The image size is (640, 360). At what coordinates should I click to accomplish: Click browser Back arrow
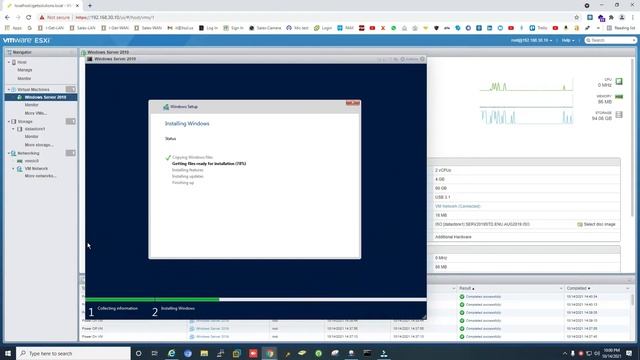click(x=7, y=18)
